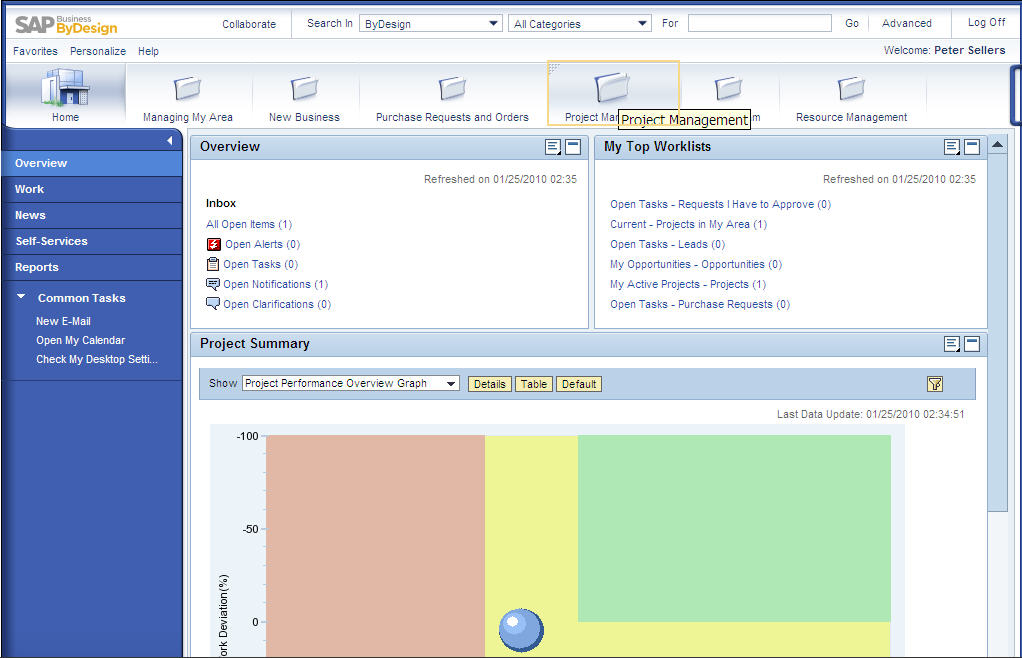Select Work in the sidebar

click(92, 190)
